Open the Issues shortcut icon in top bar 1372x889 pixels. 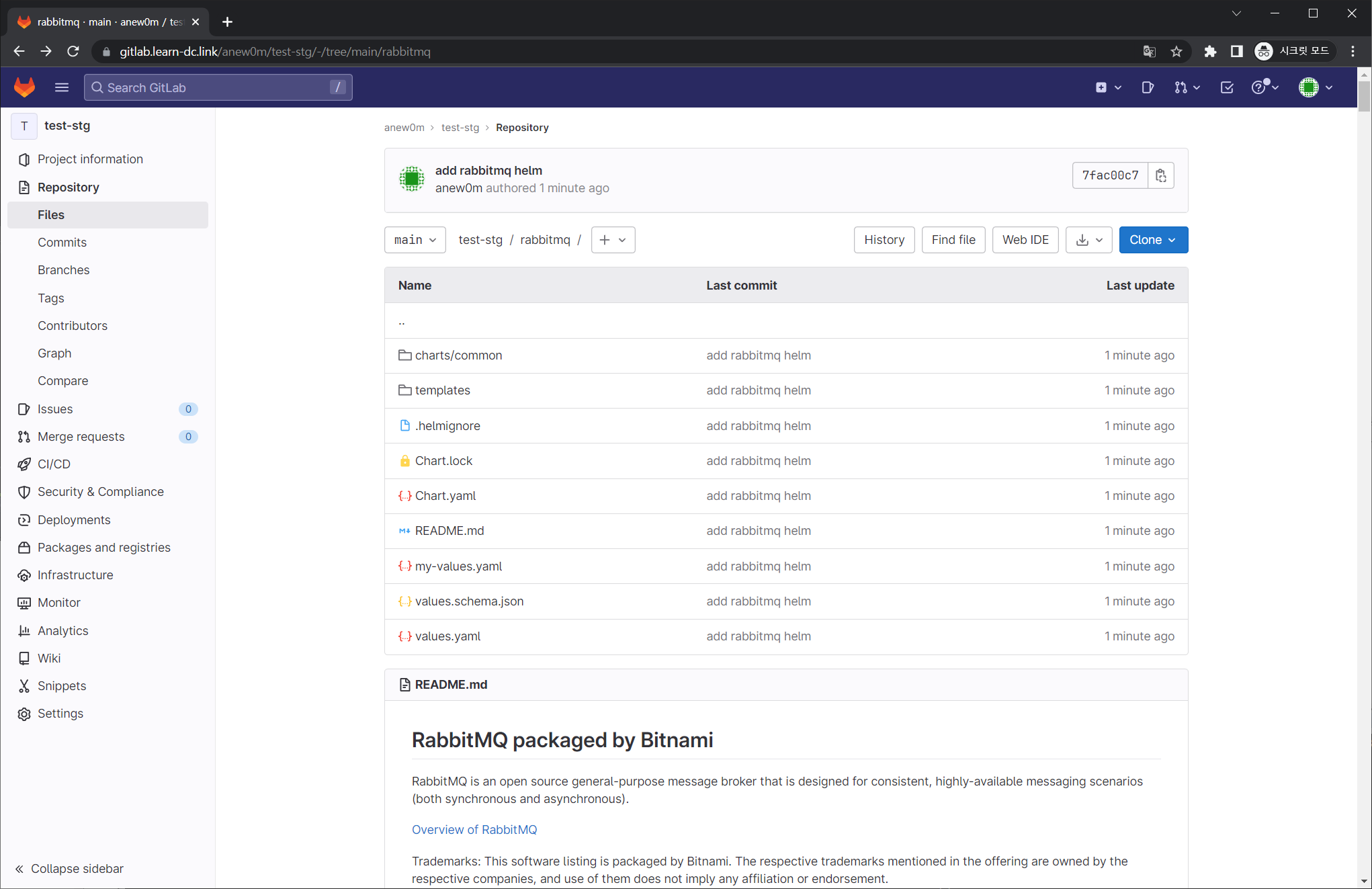pos(1148,87)
